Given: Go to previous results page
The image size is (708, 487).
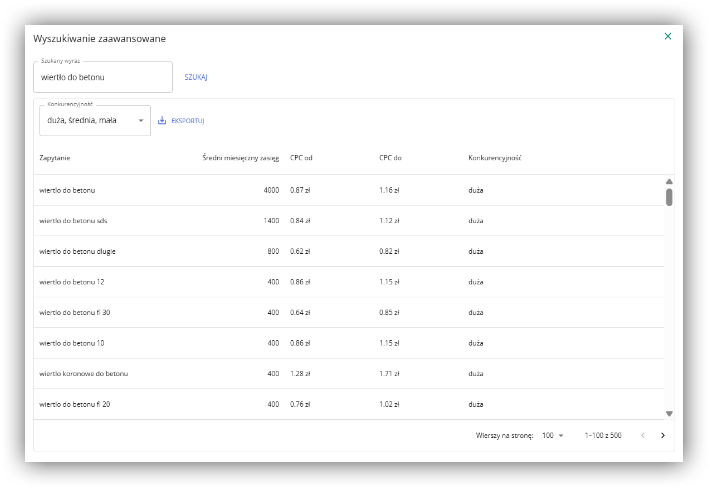Looking at the screenshot, I should pyautogui.click(x=642, y=435).
